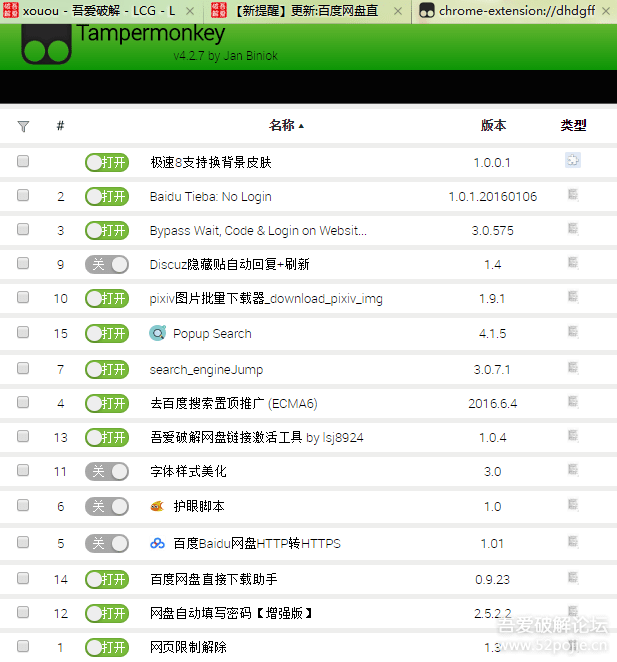Tick the 护眼脚本 row checkbox

(x=23, y=505)
